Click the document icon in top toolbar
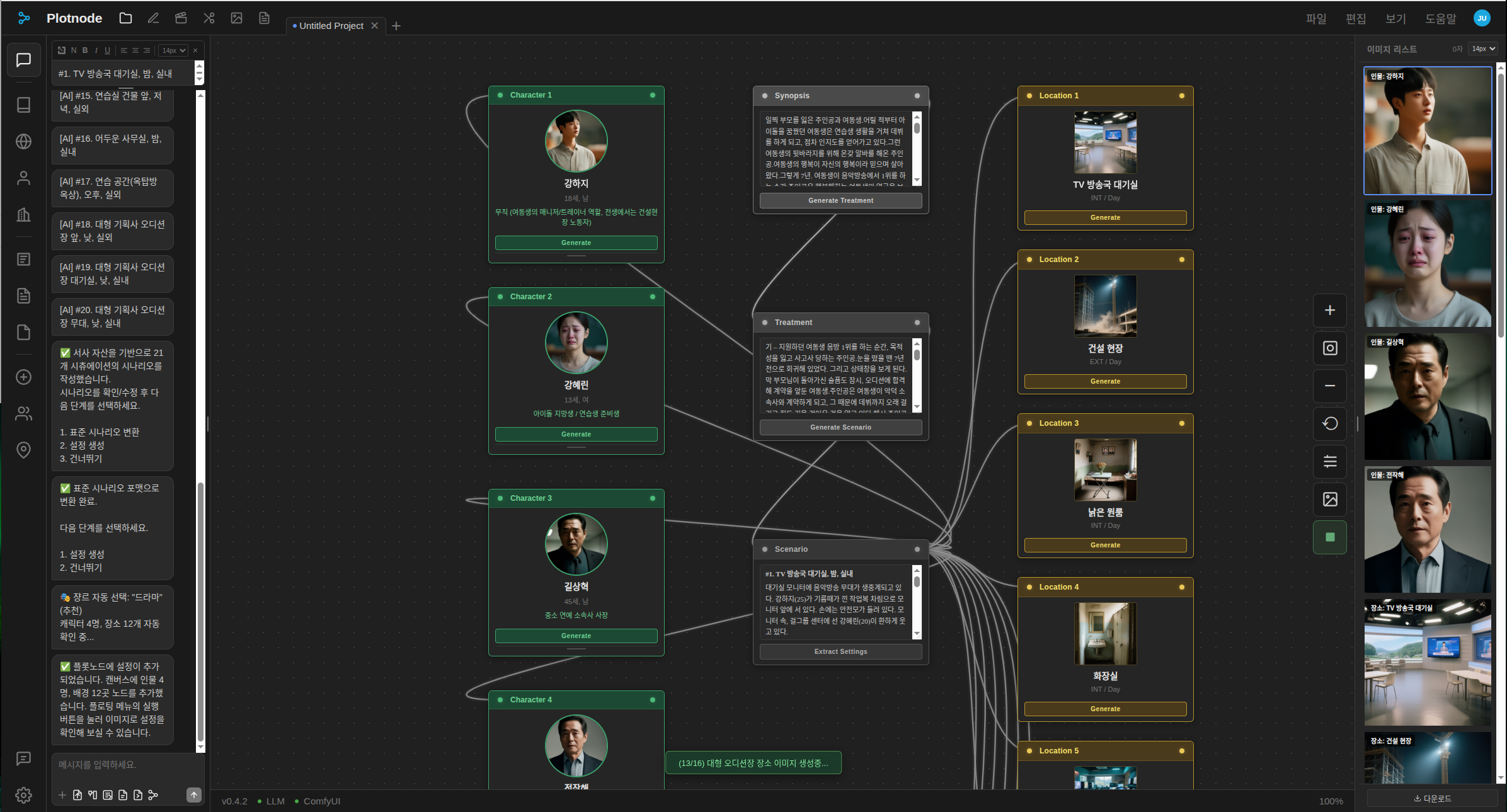The height and width of the screenshot is (812, 1507). tap(264, 18)
